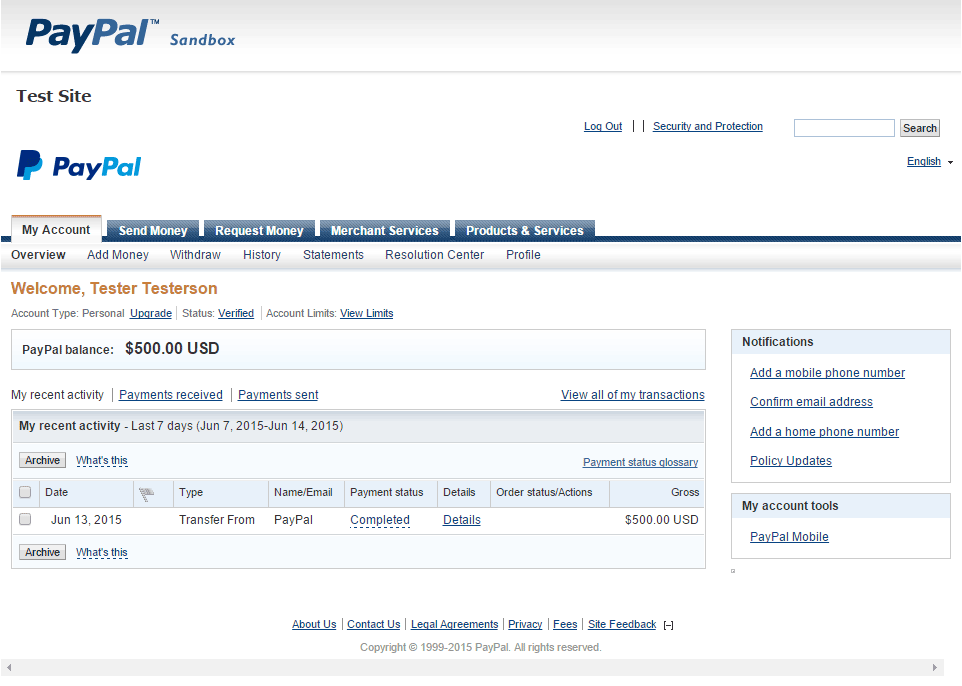Open the Fees footer link
Screen dimensions: 962x686
click(x=565, y=625)
